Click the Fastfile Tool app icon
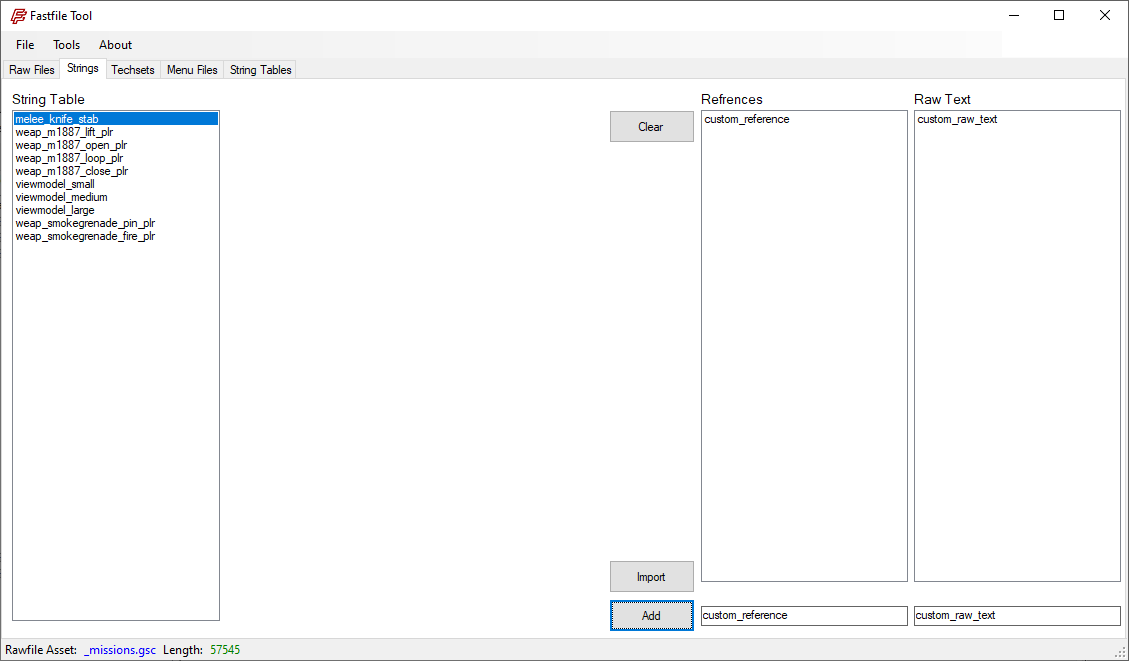Screen dimensions: 1129x661 click(x=18, y=16)
